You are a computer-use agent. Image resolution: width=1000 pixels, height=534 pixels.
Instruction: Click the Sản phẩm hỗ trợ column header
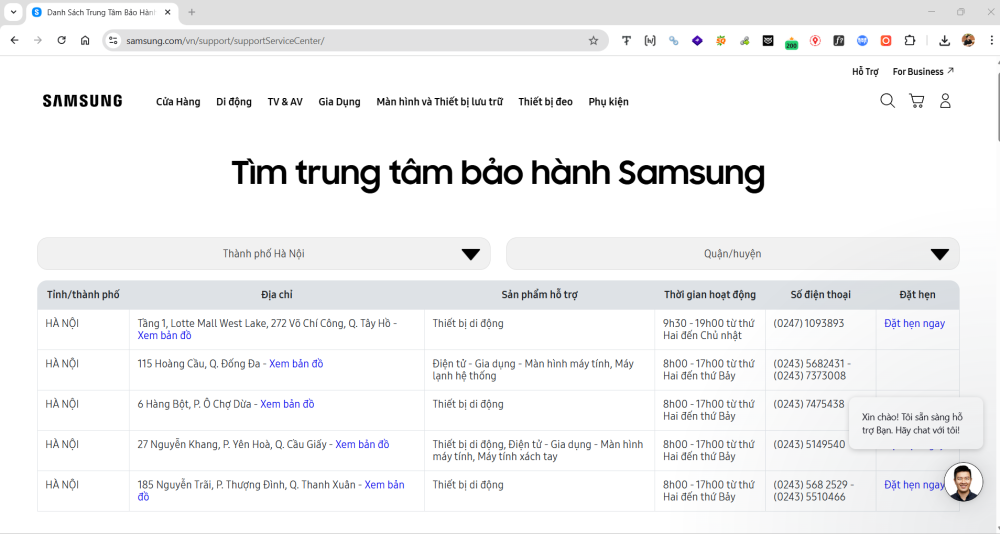540,295
